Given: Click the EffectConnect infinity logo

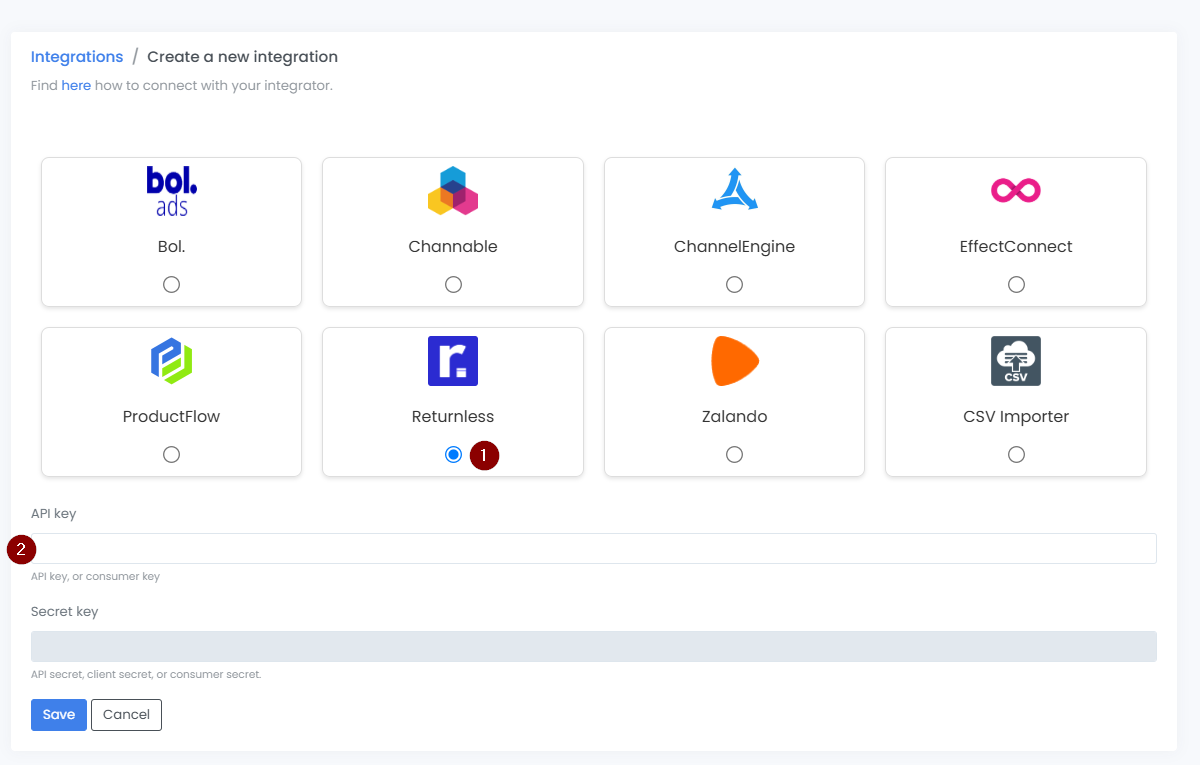Looking at the screenshot, I should tap(1016, 190).
